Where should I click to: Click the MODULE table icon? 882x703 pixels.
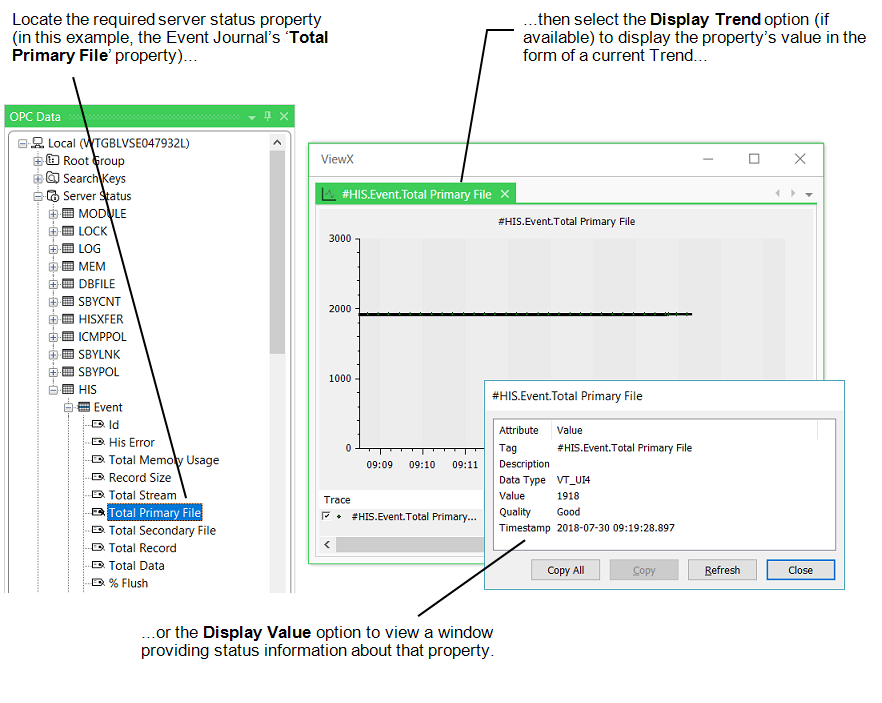tap(68, 214)
